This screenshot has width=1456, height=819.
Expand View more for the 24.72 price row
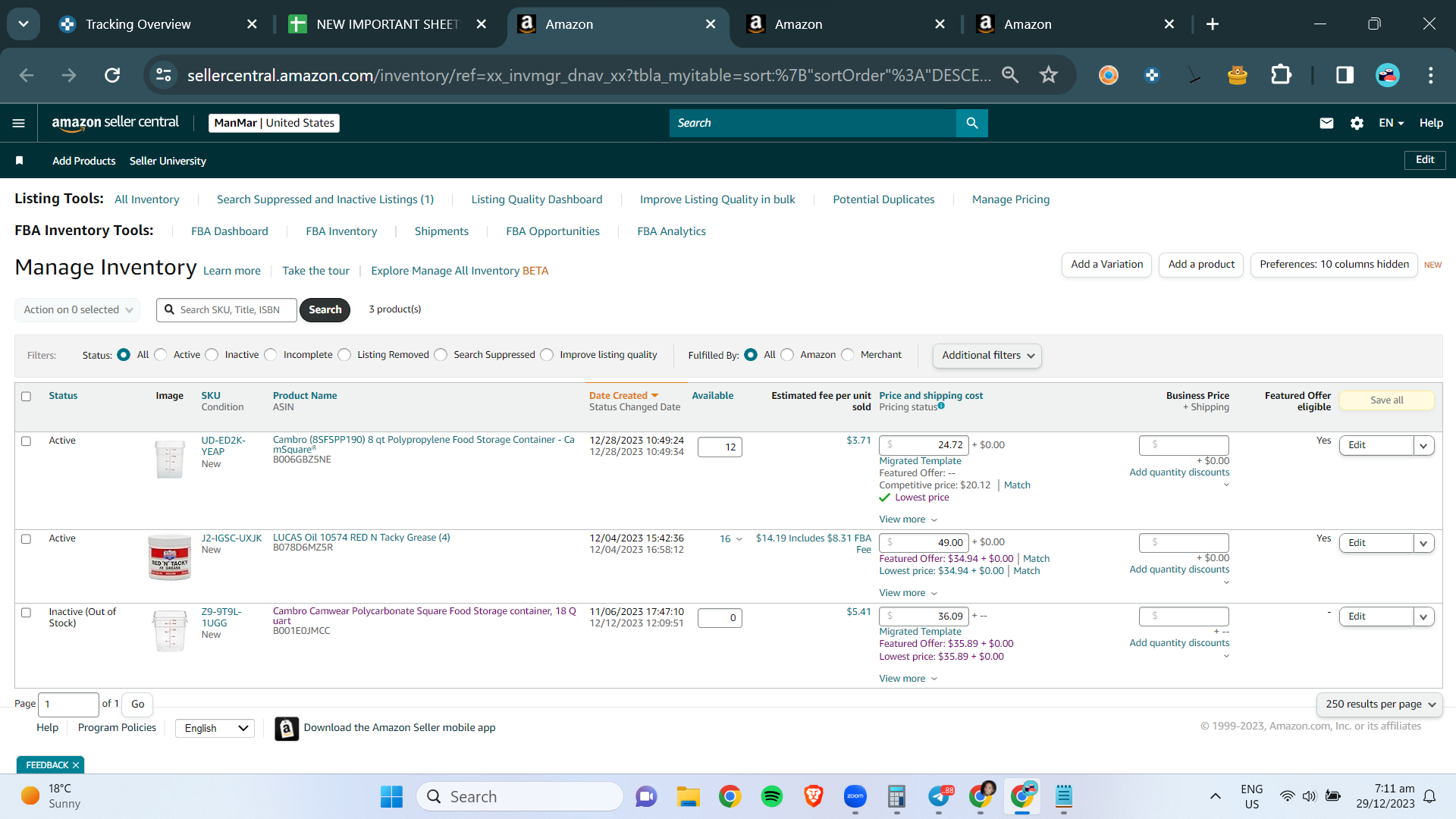point(908,519)
